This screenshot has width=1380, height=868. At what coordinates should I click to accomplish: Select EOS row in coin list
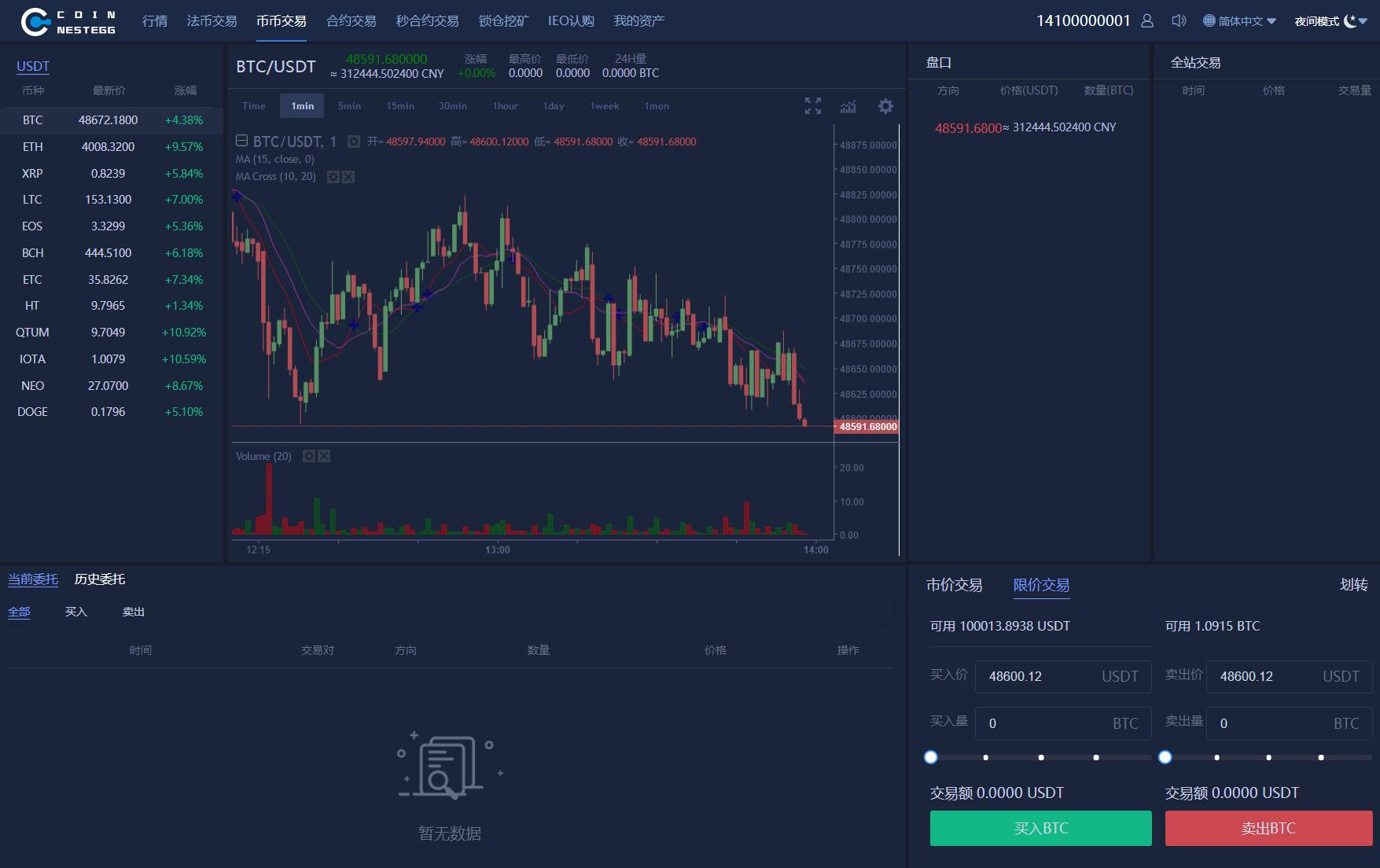(112, 226)
